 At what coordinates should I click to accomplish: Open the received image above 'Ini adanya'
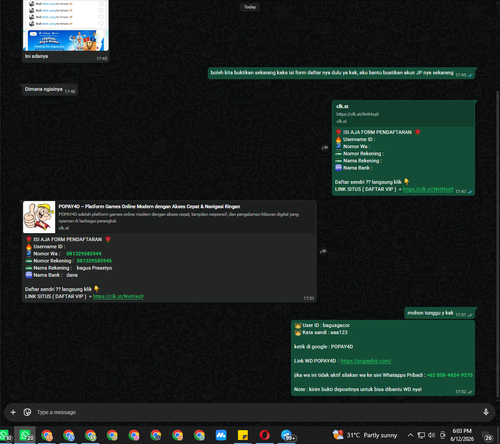click(66, 25)
